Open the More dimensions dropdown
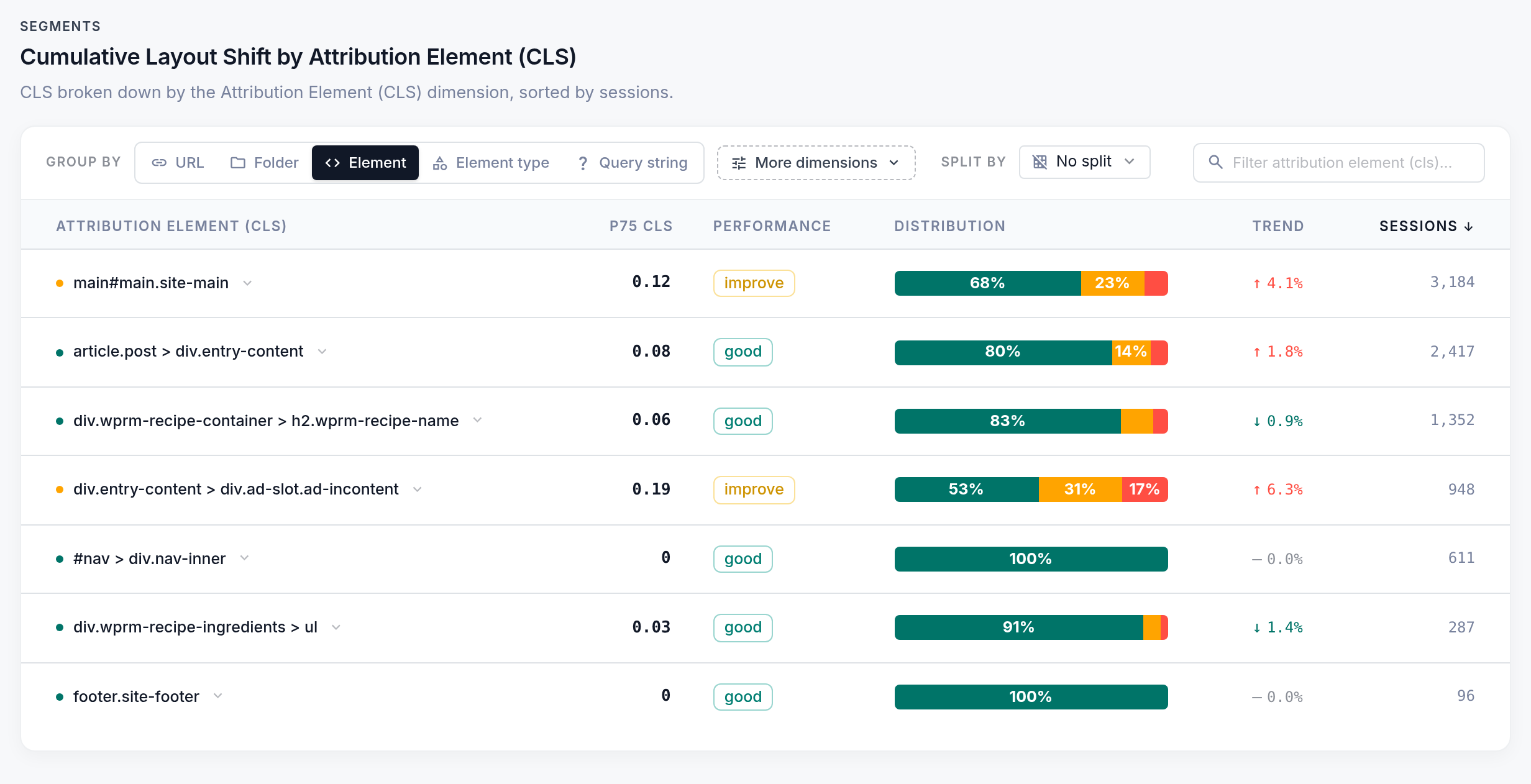Screen dimensions: 1531x784 [x=816, y=163]
